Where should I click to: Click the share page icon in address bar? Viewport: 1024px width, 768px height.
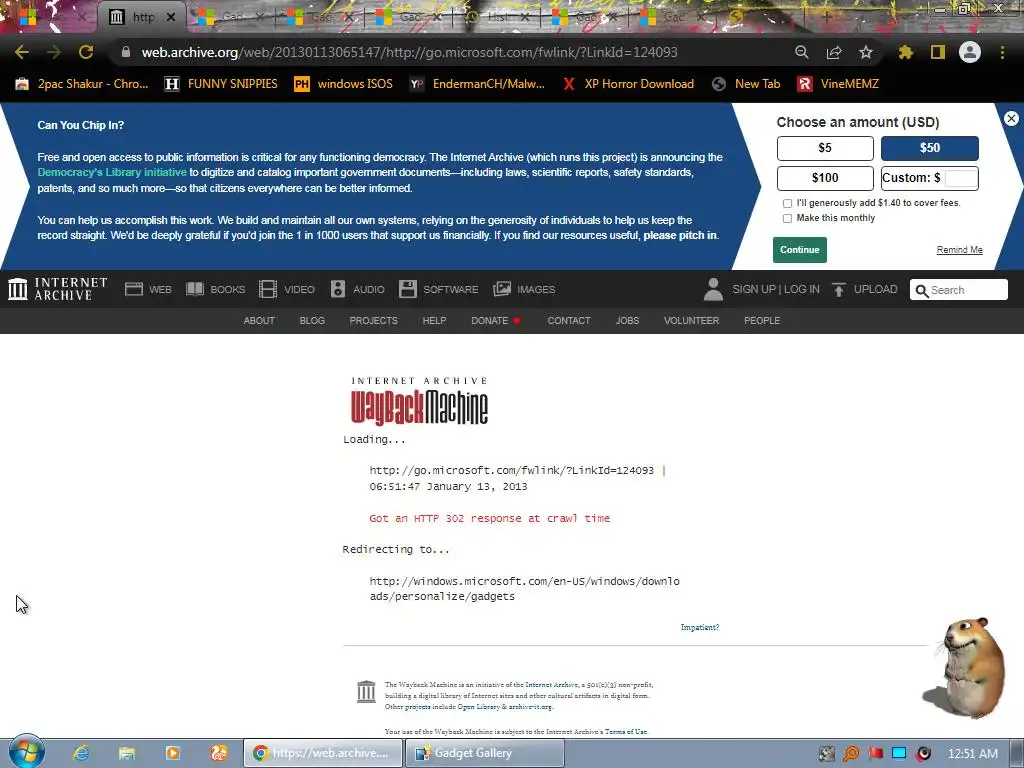click(x=834, y=52)
